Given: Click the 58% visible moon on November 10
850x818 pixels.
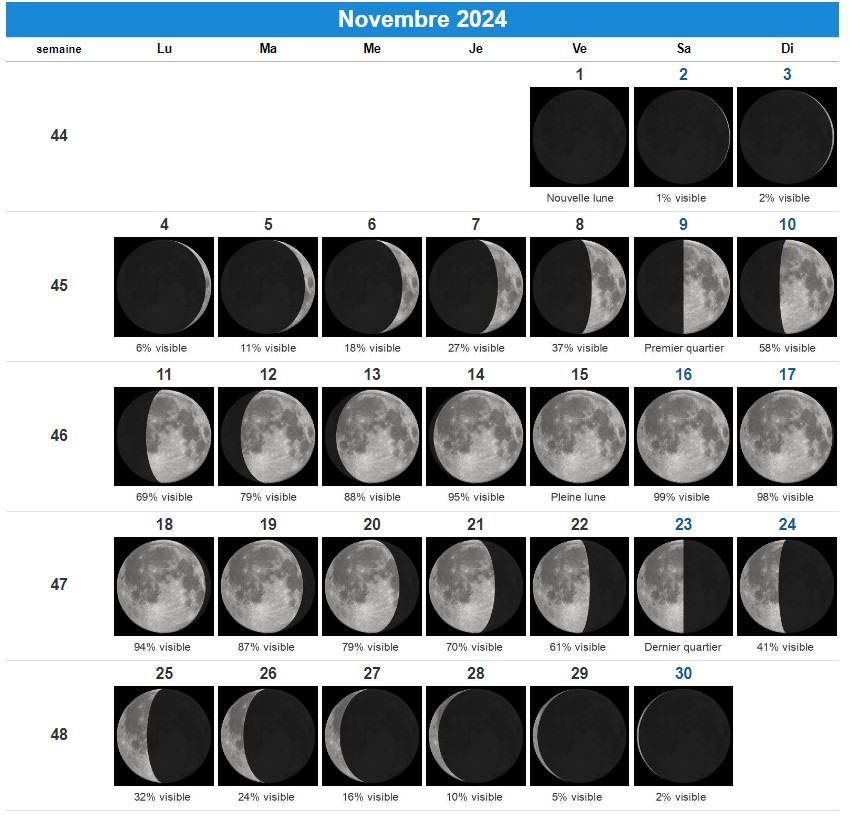Looking at the screenshot, I should [x=787, y=287].
